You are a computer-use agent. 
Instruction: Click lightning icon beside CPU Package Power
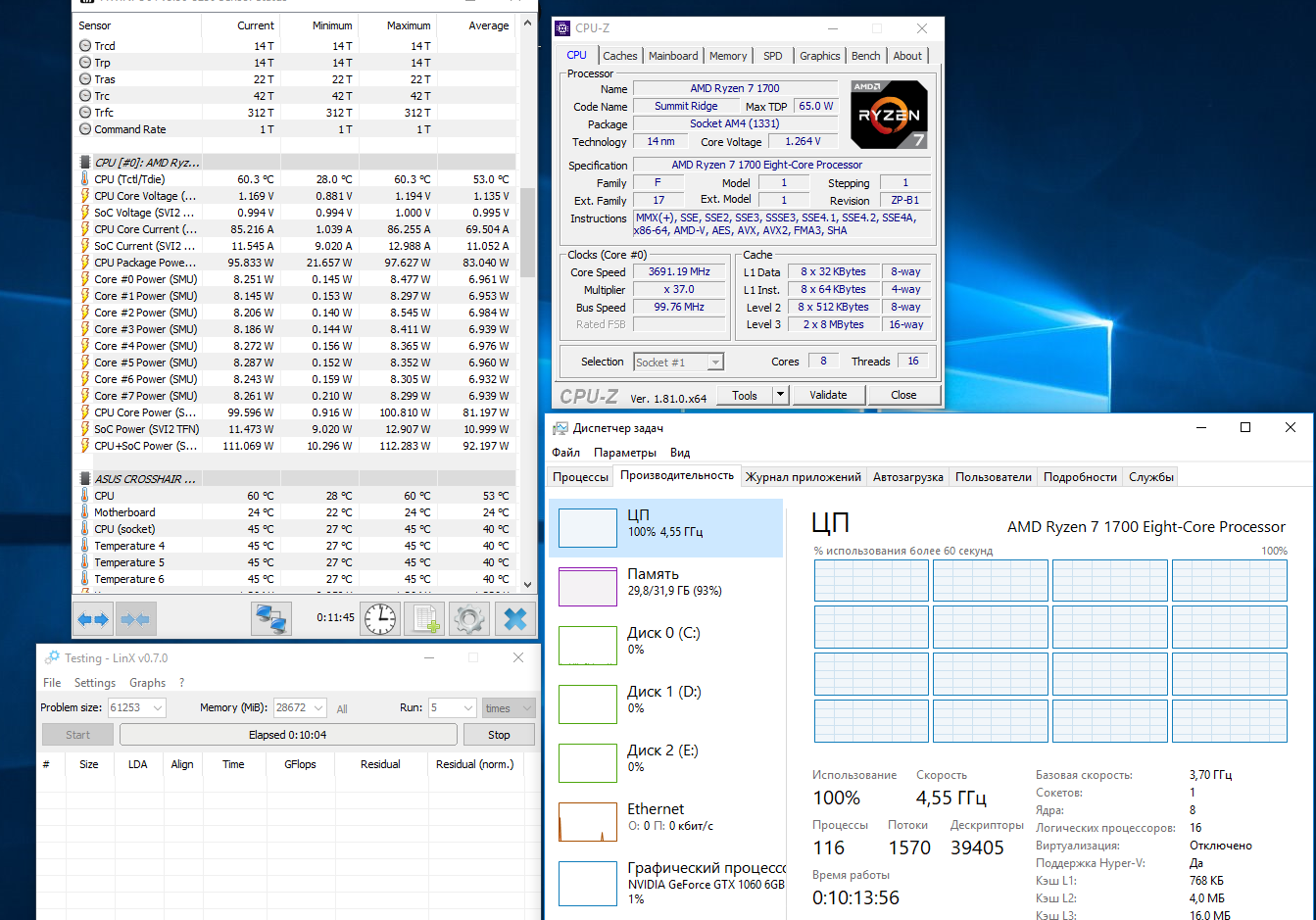point(85,263)
